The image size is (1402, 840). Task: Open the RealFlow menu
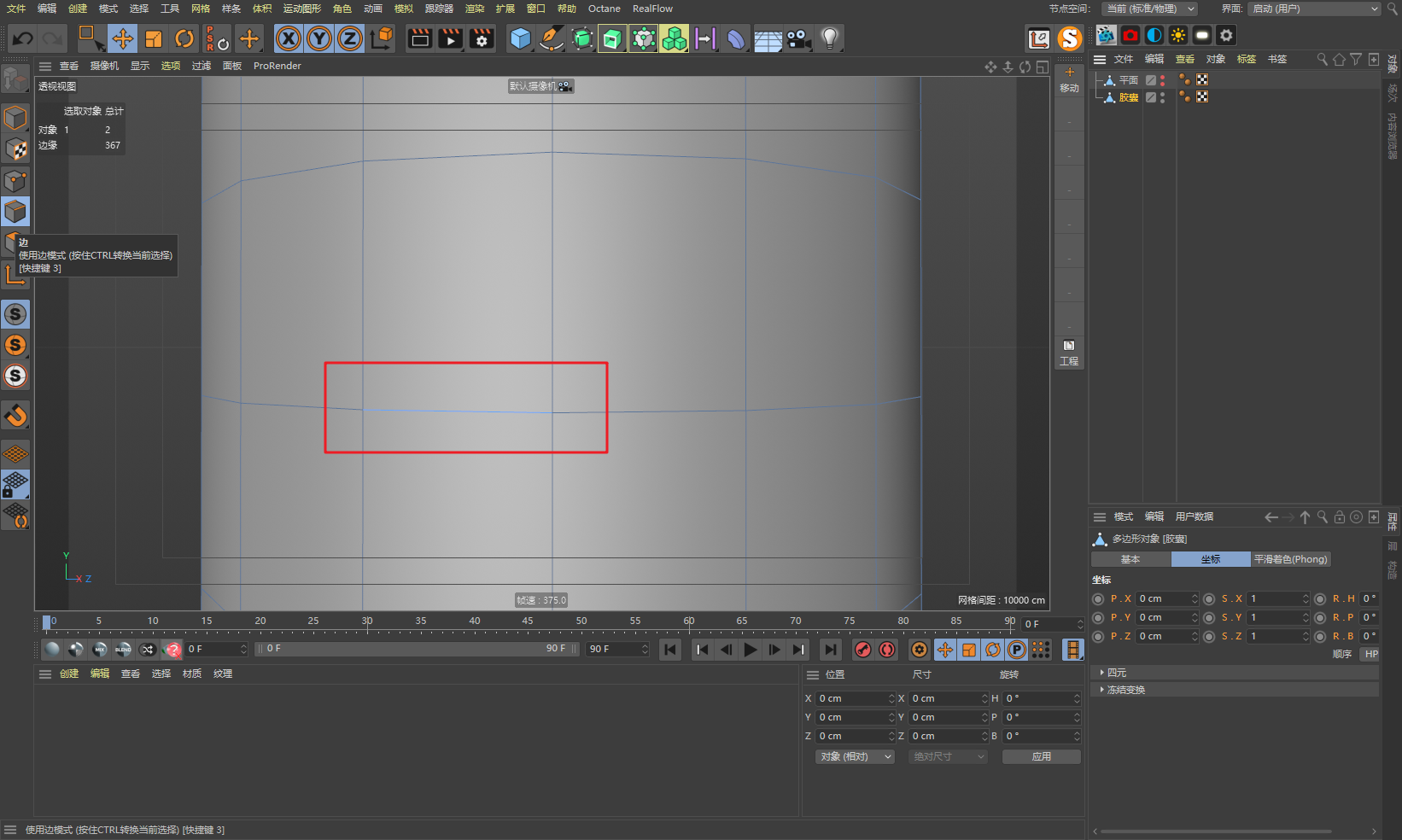652,9
